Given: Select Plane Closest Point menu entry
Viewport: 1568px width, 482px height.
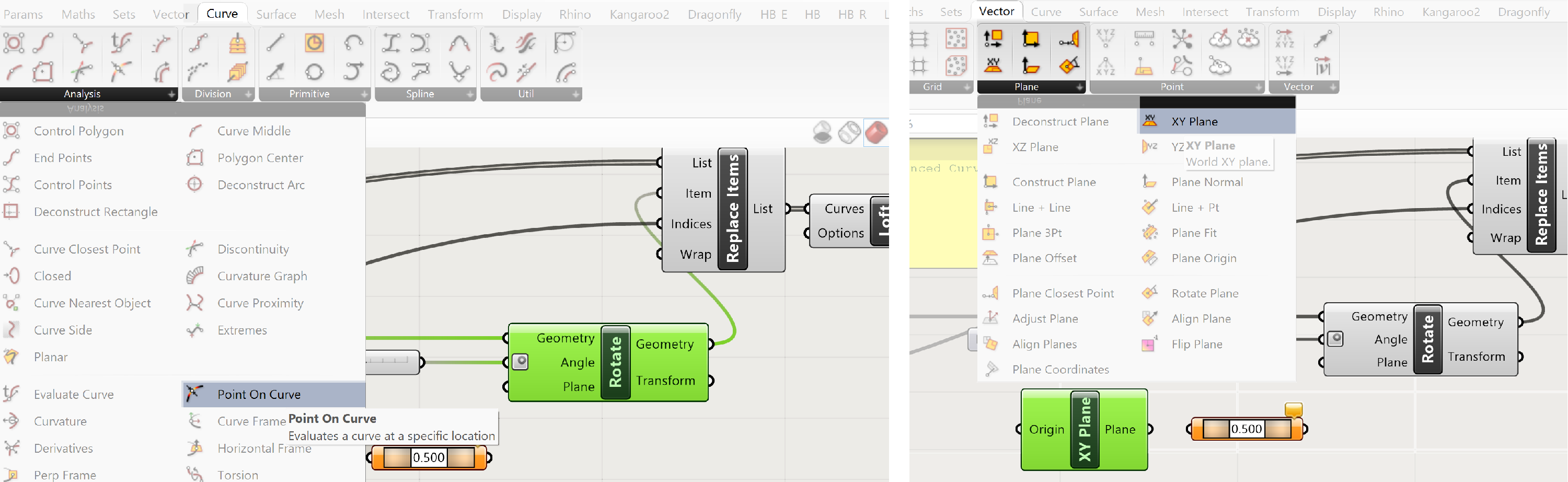Looking at the screenshot, I should pyautogui.click(x=1062, y=293).
